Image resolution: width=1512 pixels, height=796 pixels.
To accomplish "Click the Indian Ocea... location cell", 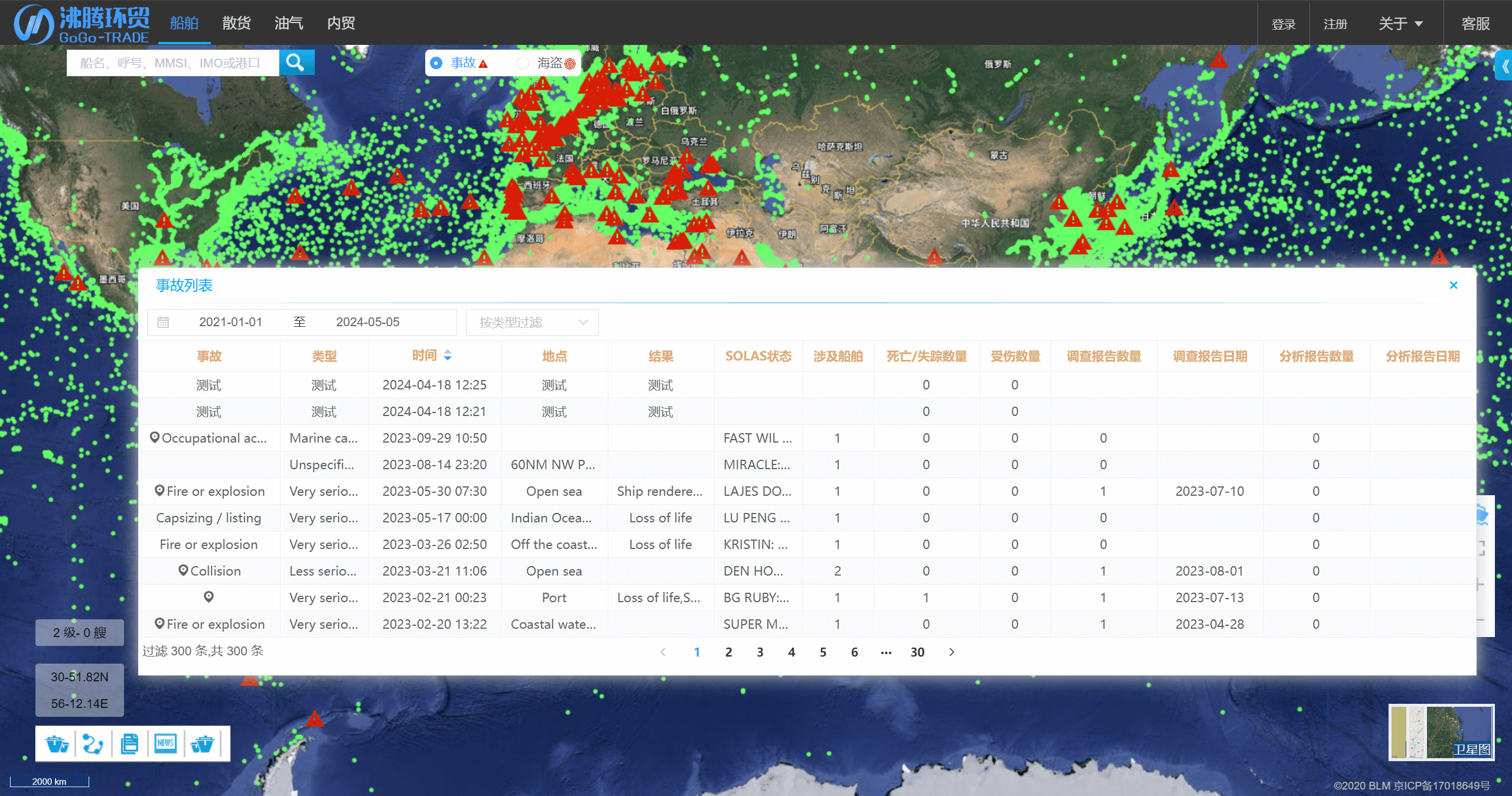I will pyautogui.click(x=554, y=517).
